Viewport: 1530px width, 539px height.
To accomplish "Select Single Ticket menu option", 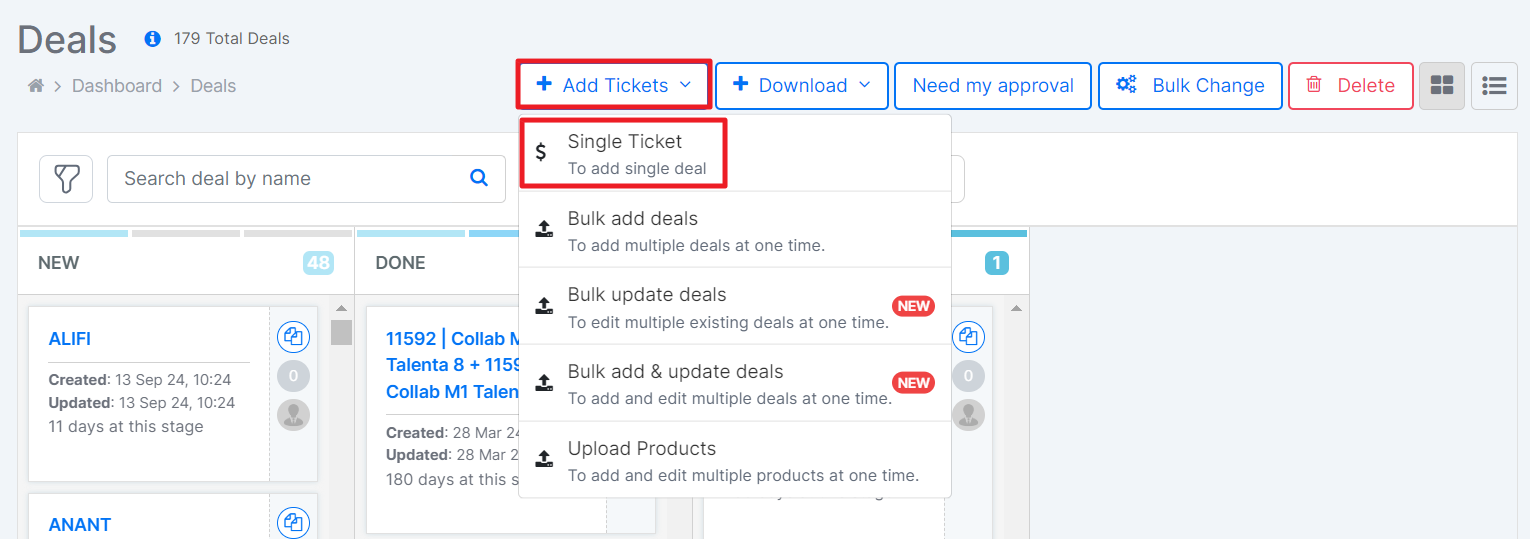I will (x=624, y=153).
